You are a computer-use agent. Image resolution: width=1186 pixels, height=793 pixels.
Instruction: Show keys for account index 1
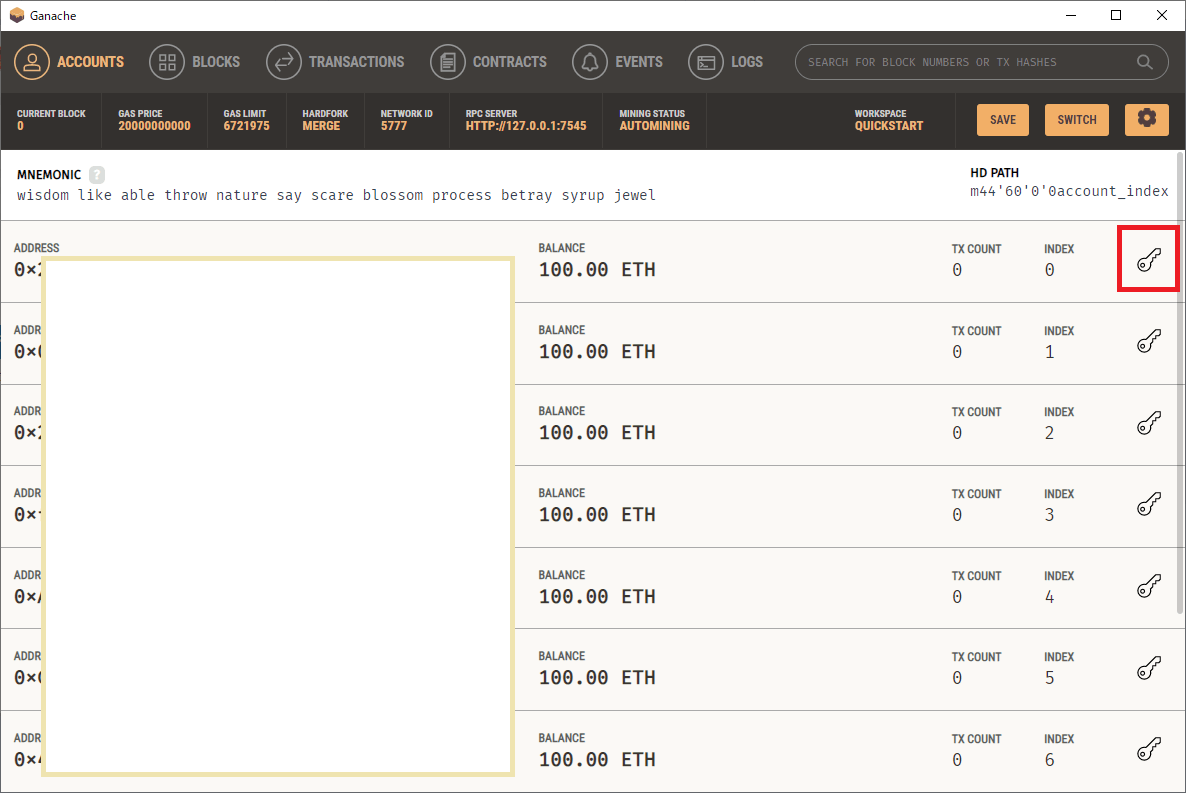(1148, 341)
